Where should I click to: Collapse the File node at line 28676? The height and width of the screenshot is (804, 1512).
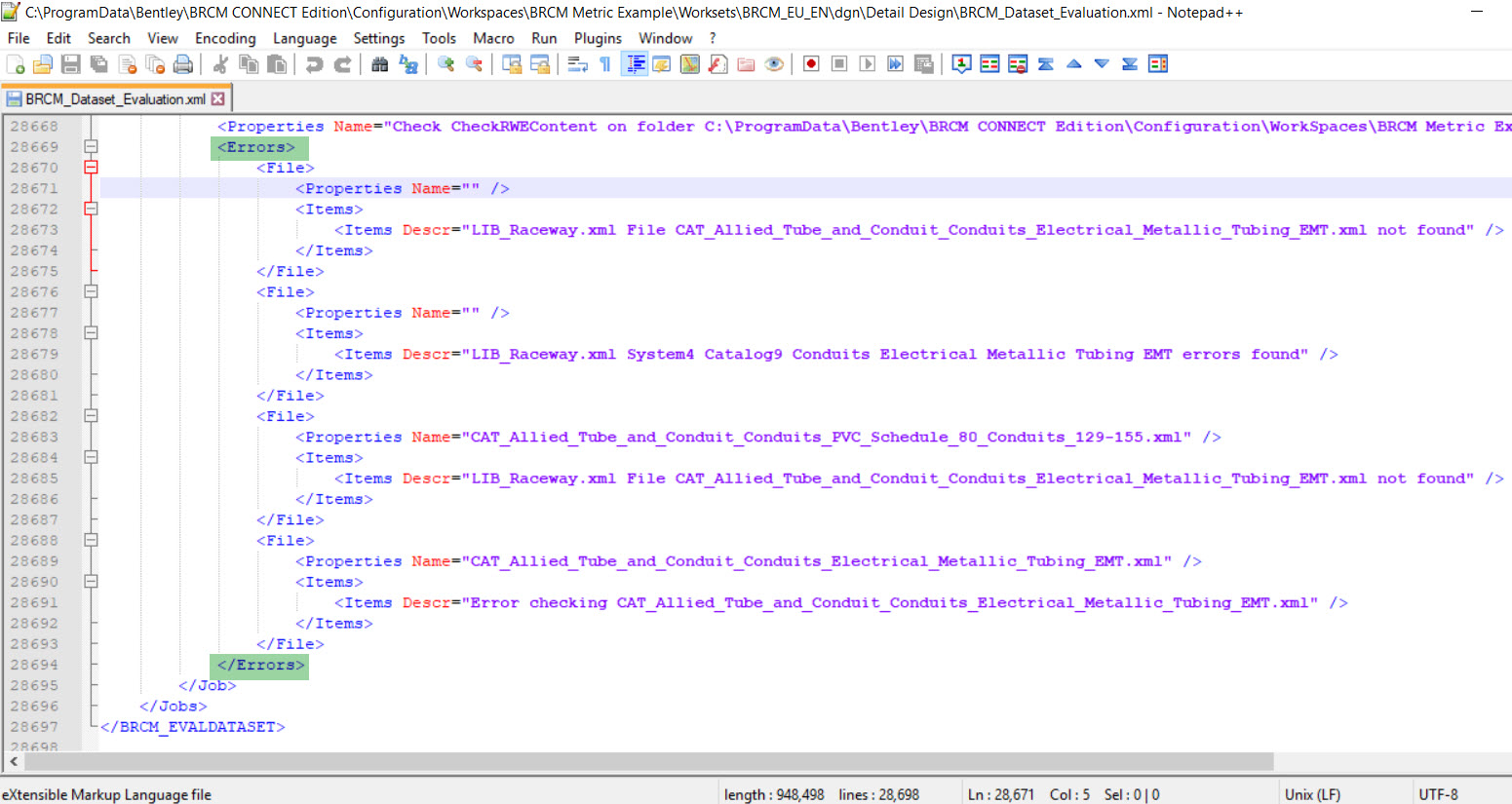tap(91, 291)
